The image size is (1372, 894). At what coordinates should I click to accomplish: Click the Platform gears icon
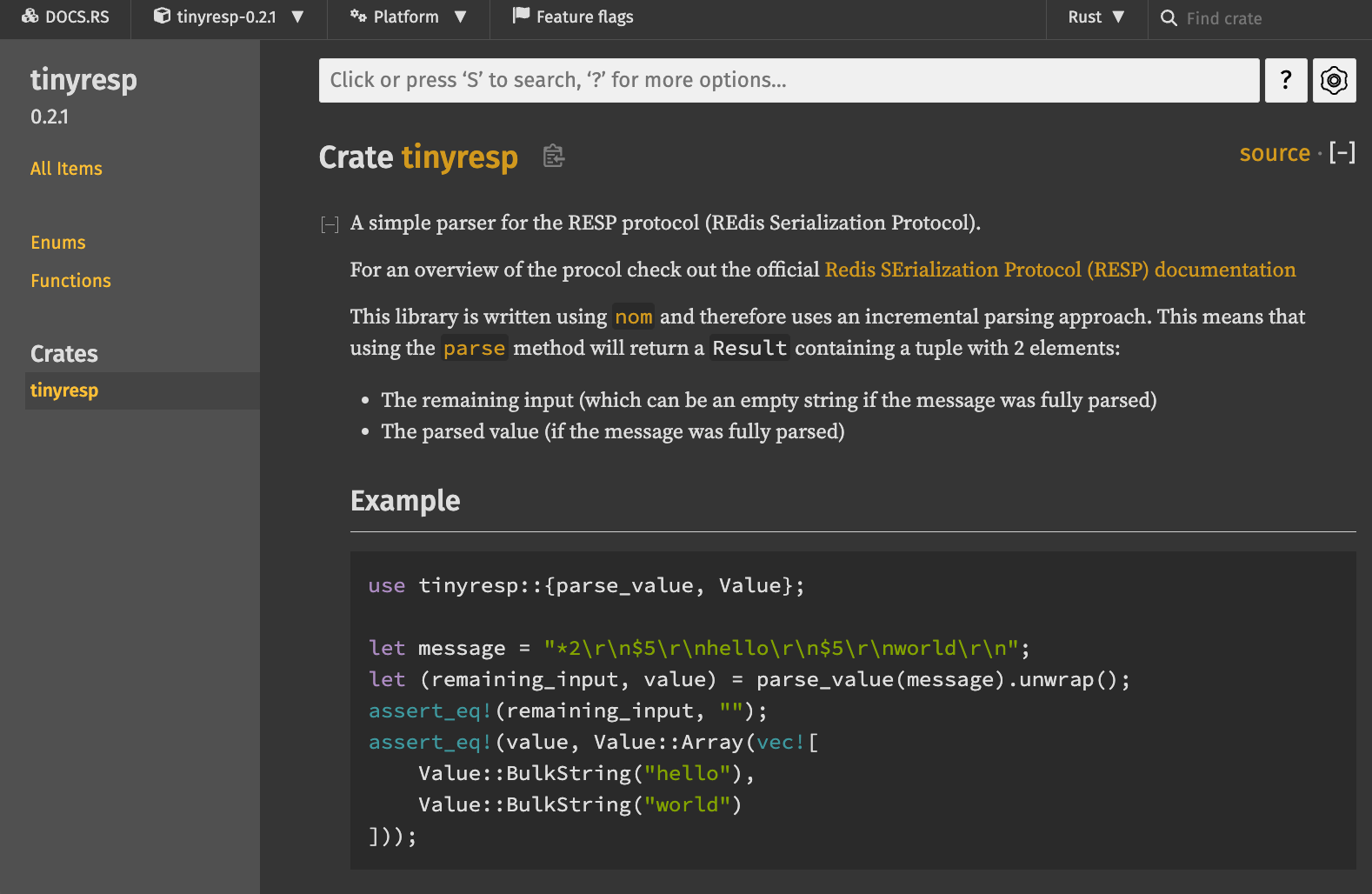click(358, 17)
